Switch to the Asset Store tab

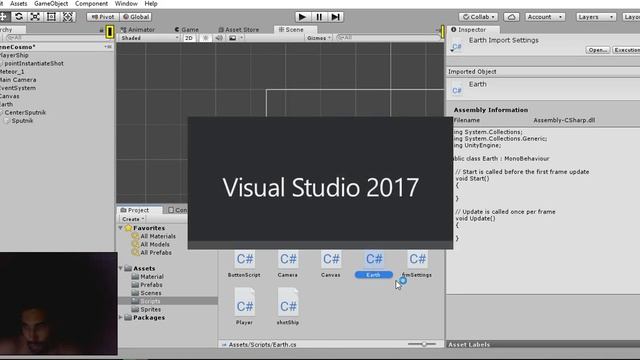239,29
